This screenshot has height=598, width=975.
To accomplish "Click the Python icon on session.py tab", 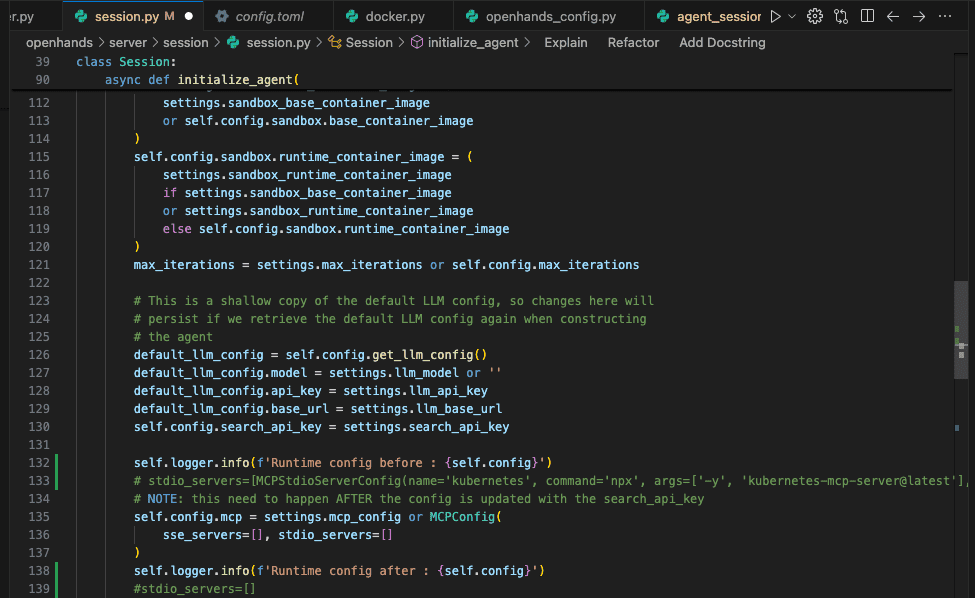I will (81, 17).
